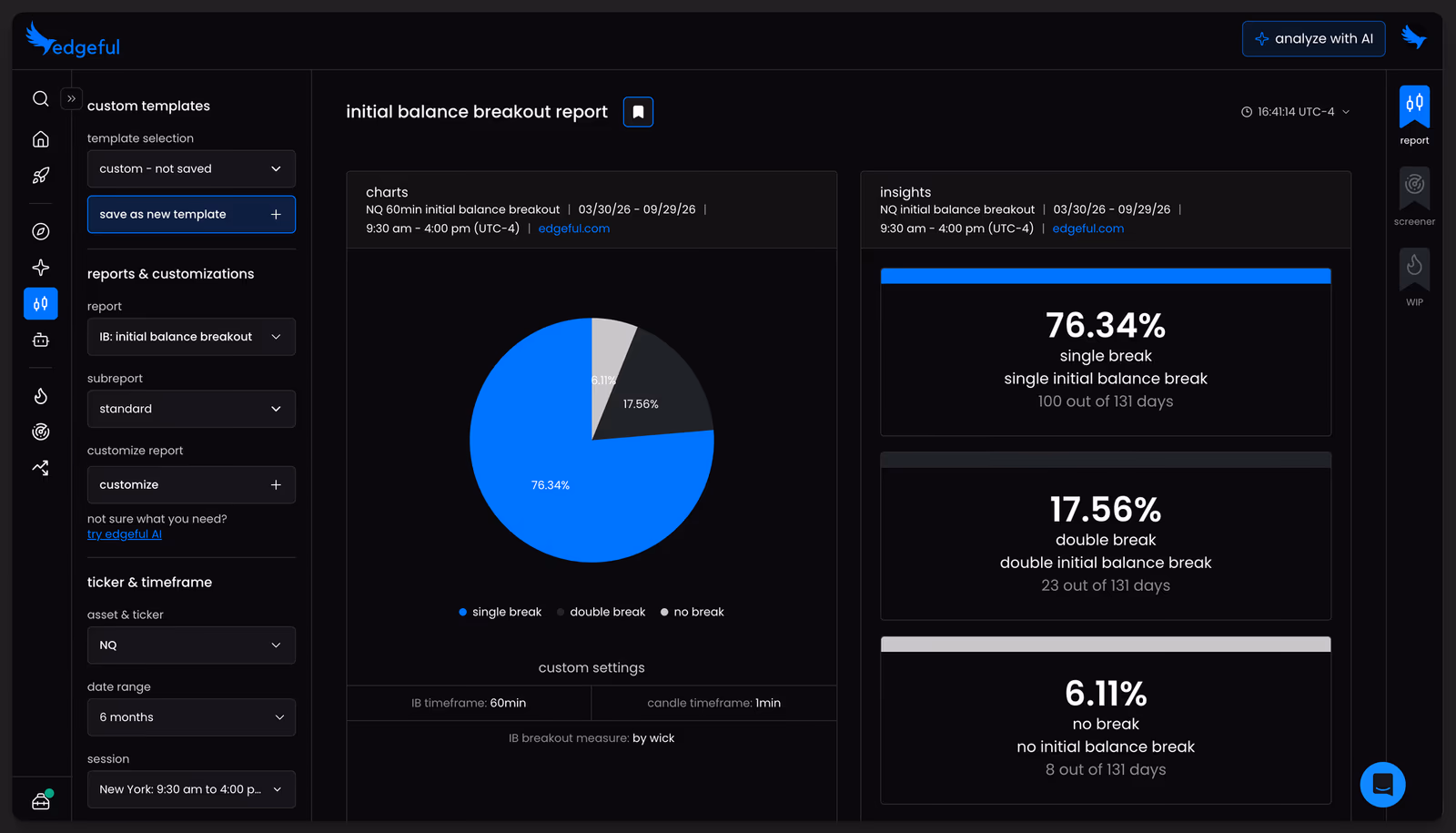Click the flame icon in left sidebar

pyautogui.click(x=41, y=396)
